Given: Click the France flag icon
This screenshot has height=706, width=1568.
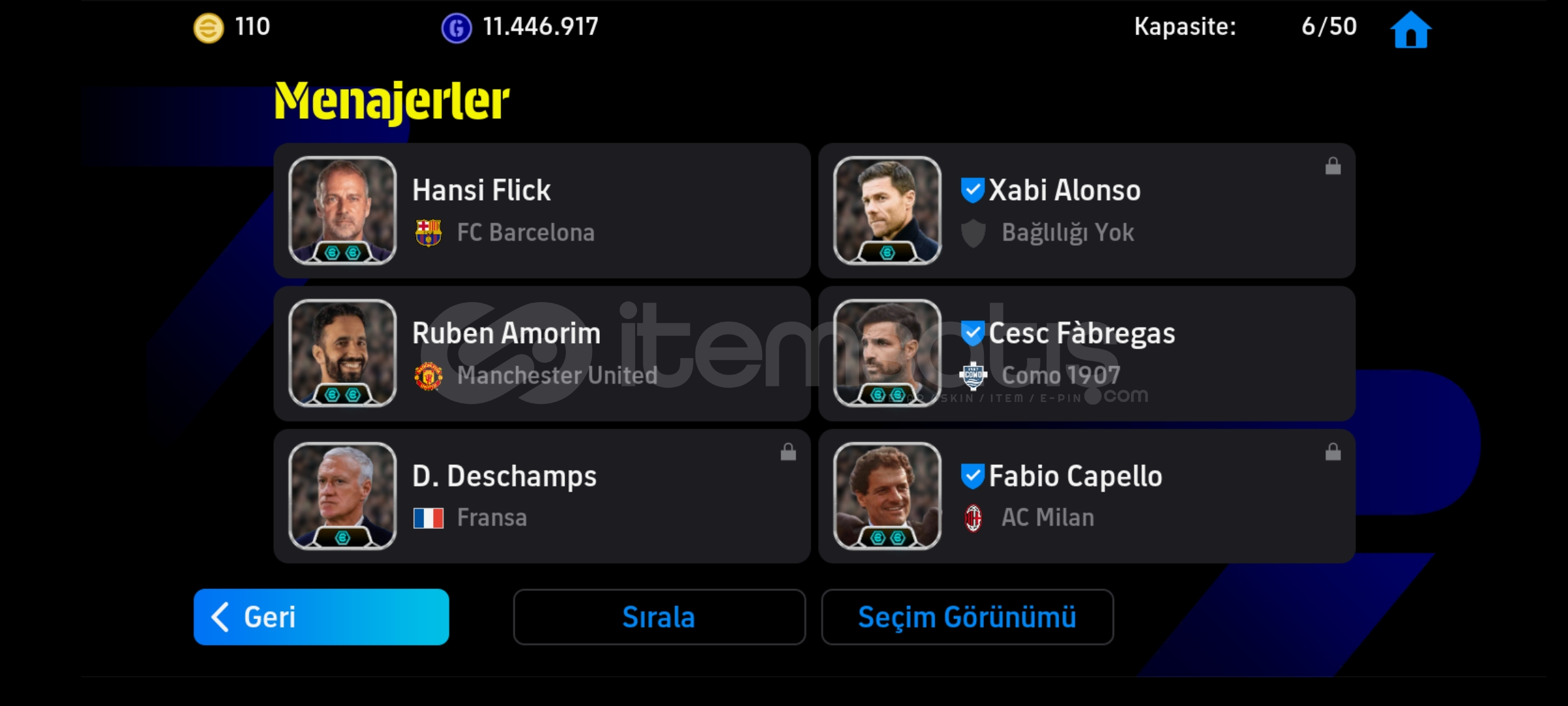Looking at the screenshot, I should pyautogui.click(x=429, y=518).
